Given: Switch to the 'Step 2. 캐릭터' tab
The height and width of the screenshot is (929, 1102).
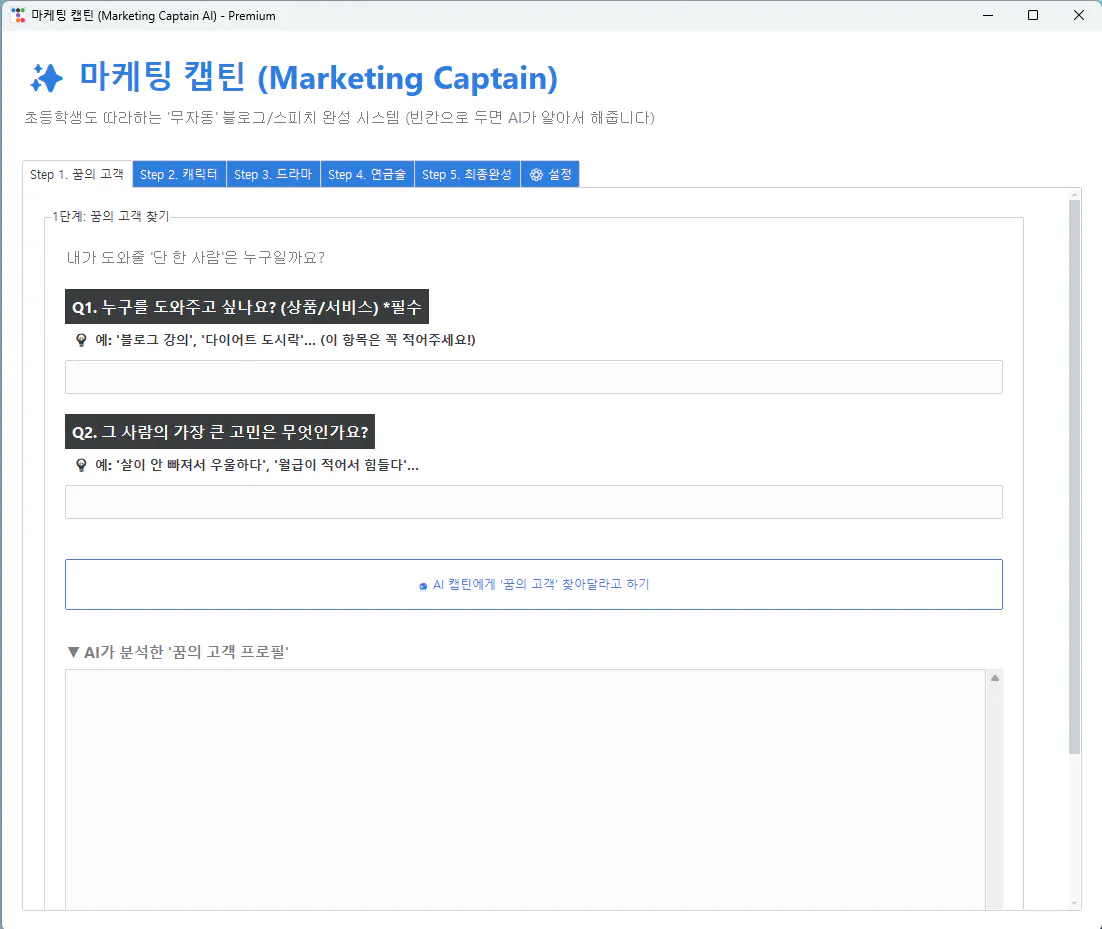Looking at the screenshot, I should [x=179, y=173].
